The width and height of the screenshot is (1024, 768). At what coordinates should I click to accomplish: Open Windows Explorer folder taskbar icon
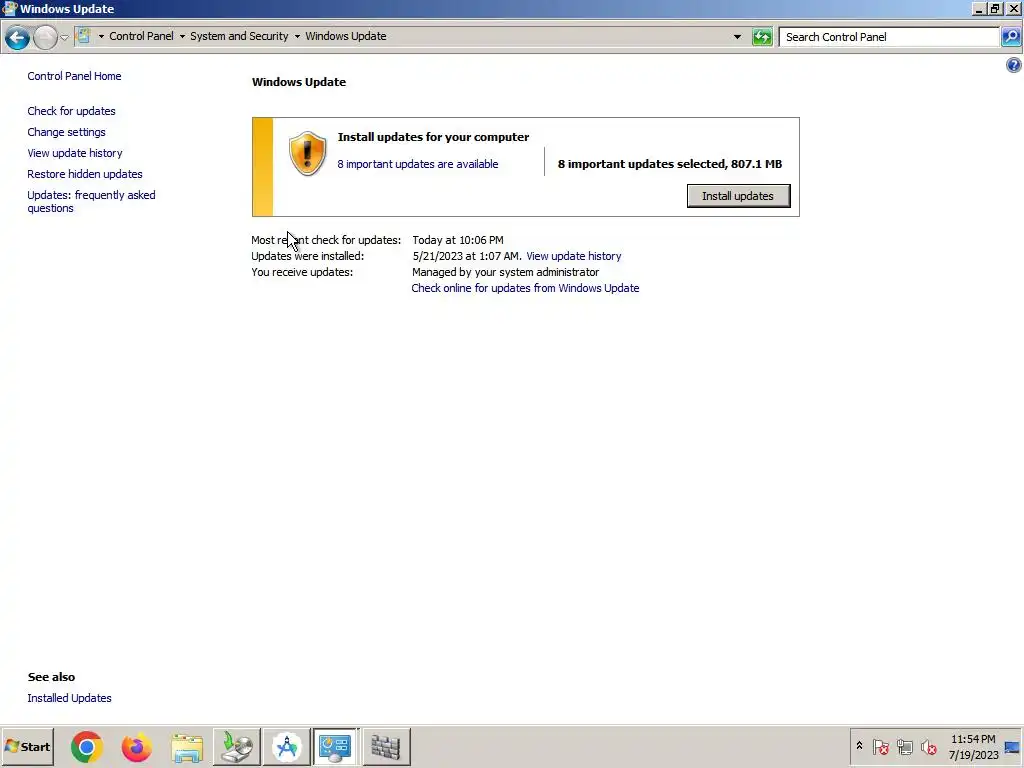click(187, 747)
